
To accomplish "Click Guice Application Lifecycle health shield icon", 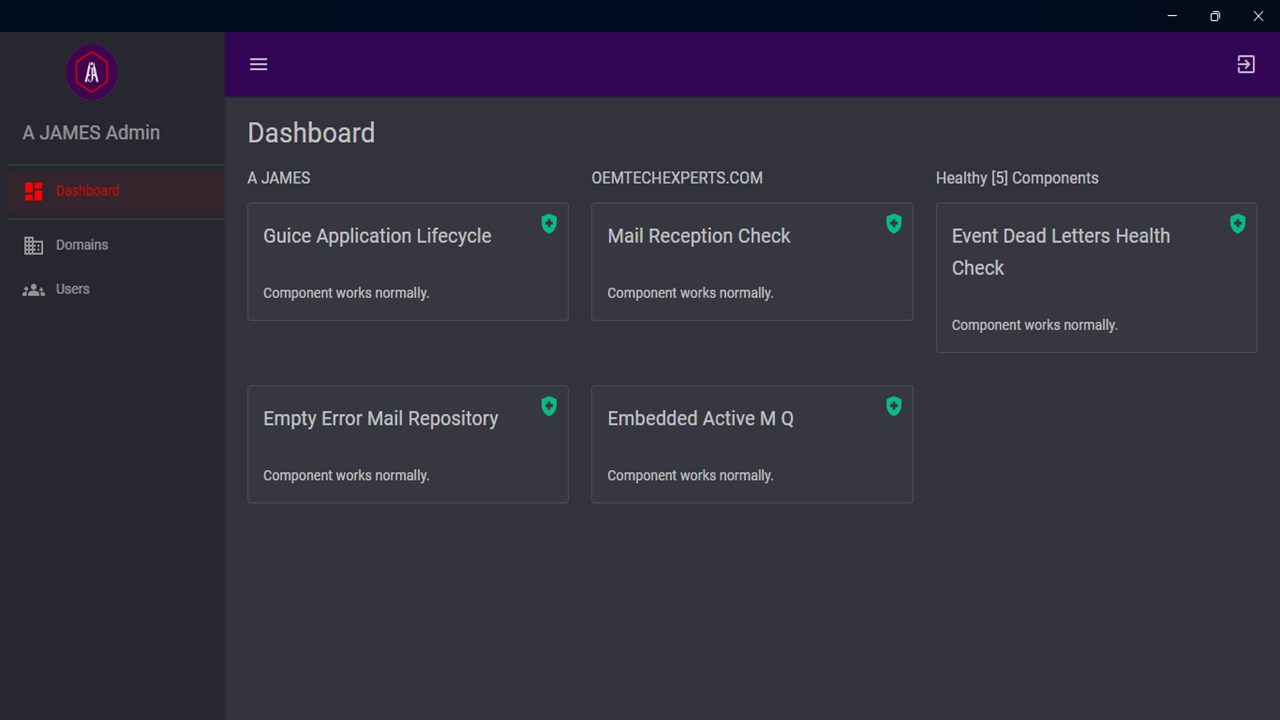I will tap(549, 224).
